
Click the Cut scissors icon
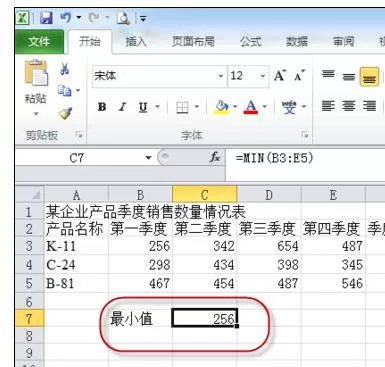point(65,69)
